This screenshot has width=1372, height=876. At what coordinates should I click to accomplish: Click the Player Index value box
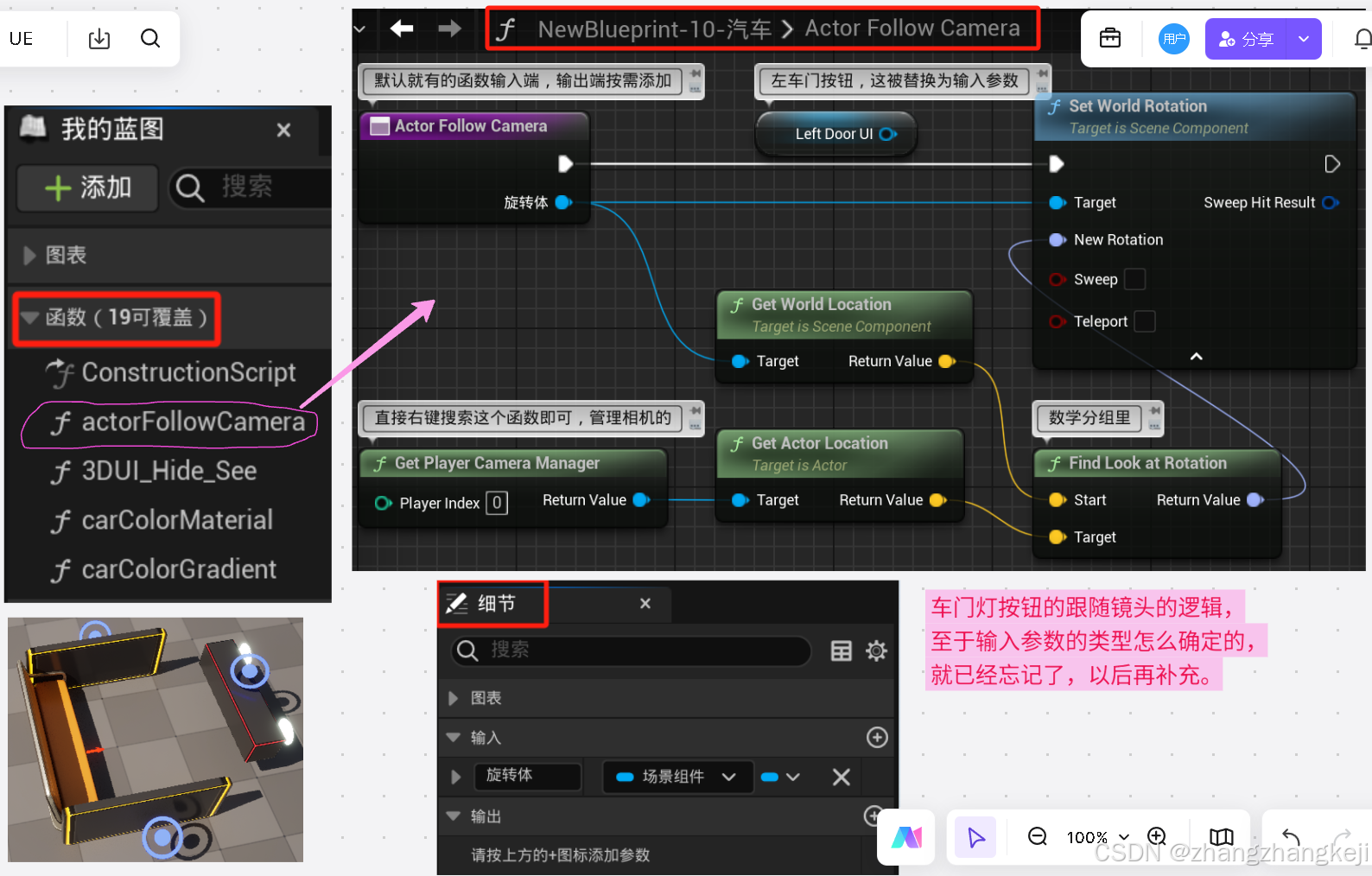(497, 503)
